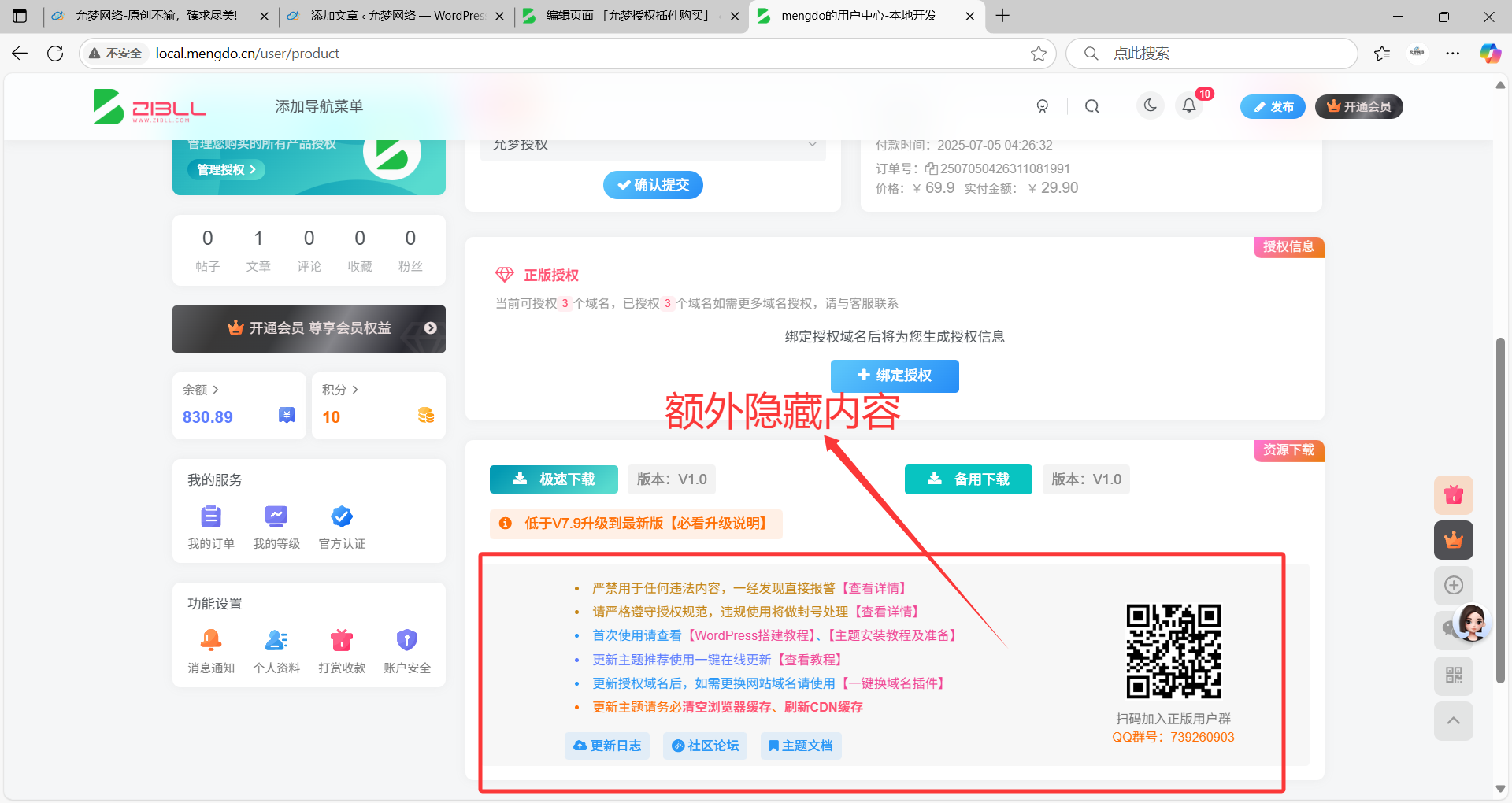
Task: Open the 开通会员 尊享会员权益 banner
Action: point(309,328)
